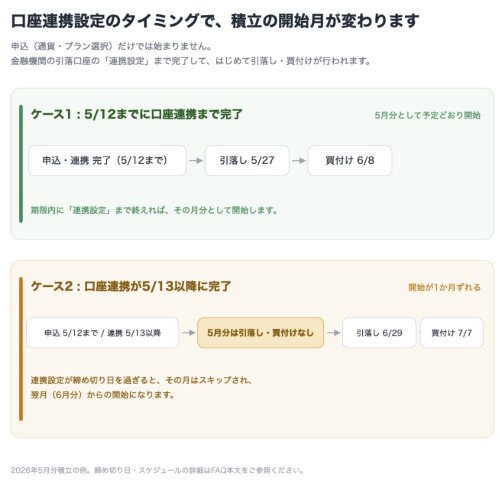
Task: Click the 5月分として予定どおり開始 label
Action: click(x=427, y=115)
